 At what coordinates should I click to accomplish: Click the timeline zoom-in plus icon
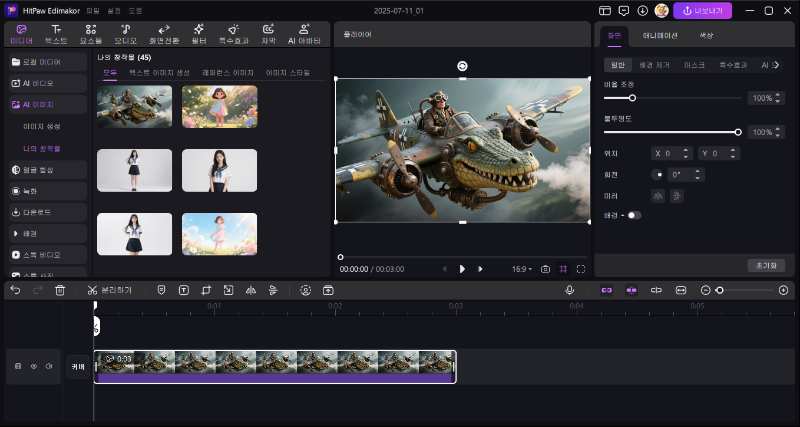784,290
